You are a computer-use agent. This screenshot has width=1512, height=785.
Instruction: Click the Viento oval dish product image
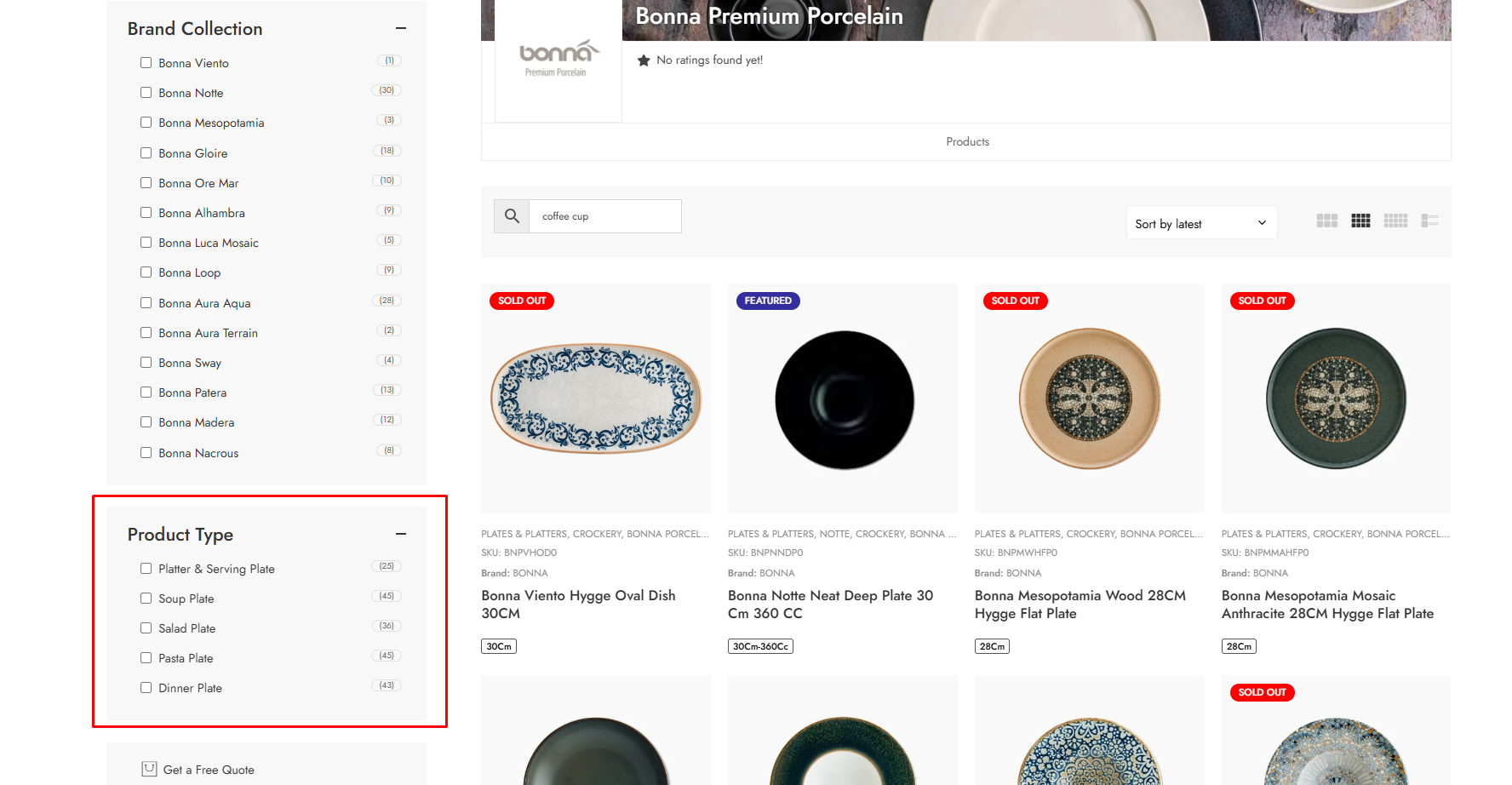pyautogui.click(x=596, y=398)
